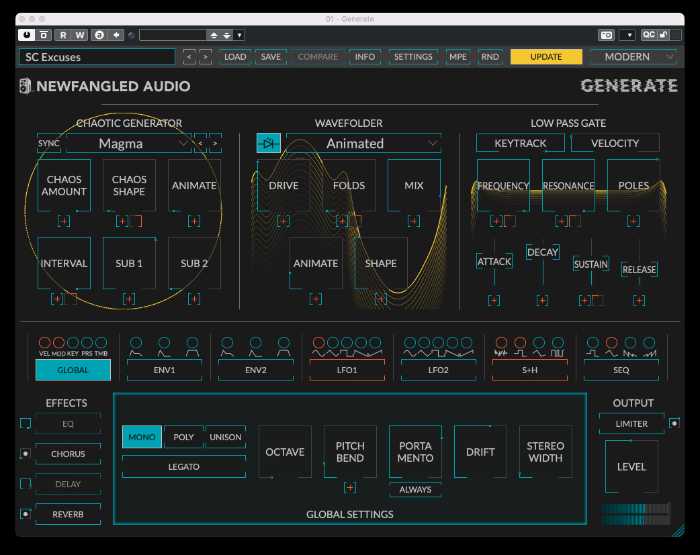Toggle the SYNC button

49,143
